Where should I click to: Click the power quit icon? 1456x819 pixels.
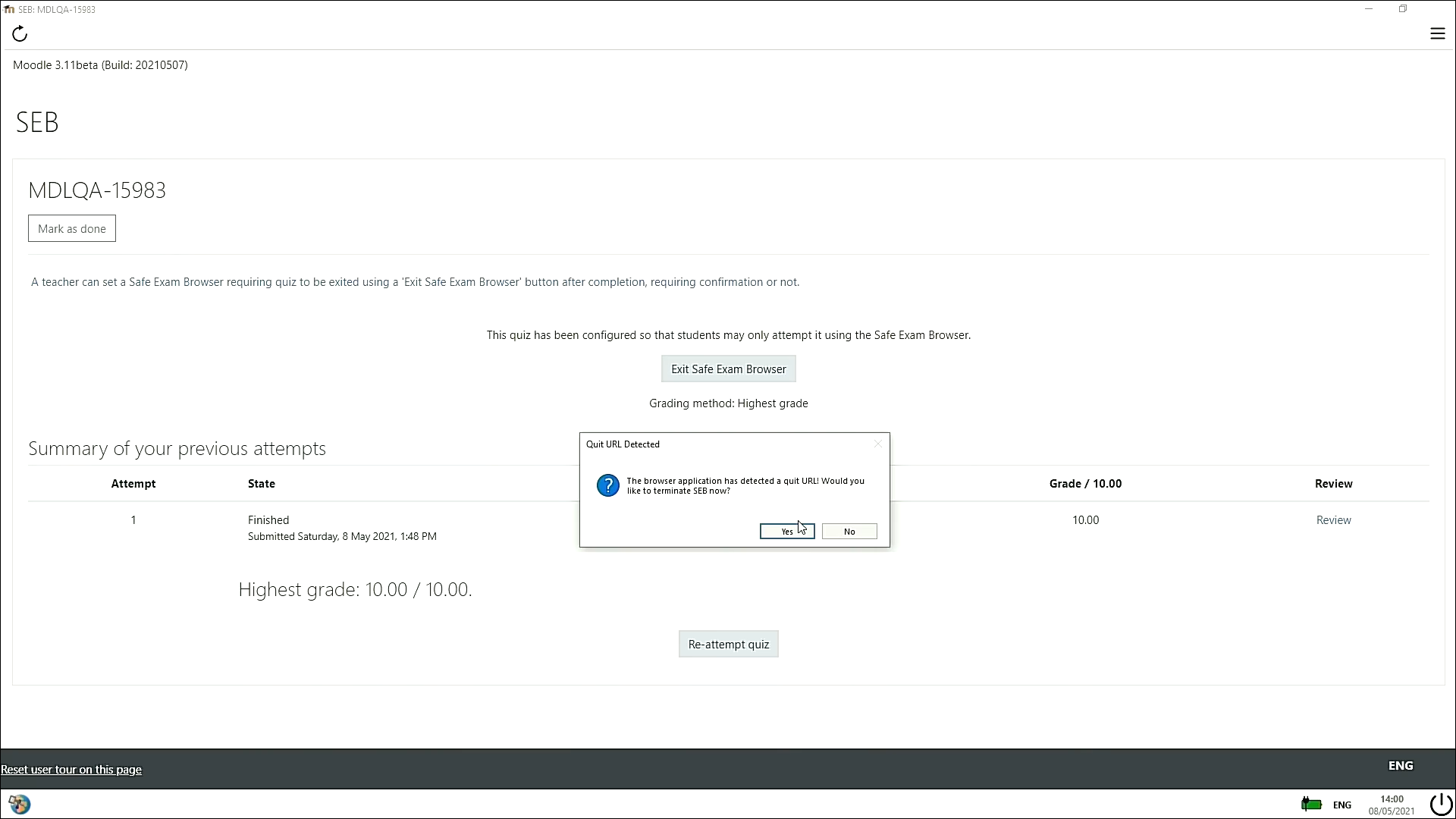tap(1440, 804)
